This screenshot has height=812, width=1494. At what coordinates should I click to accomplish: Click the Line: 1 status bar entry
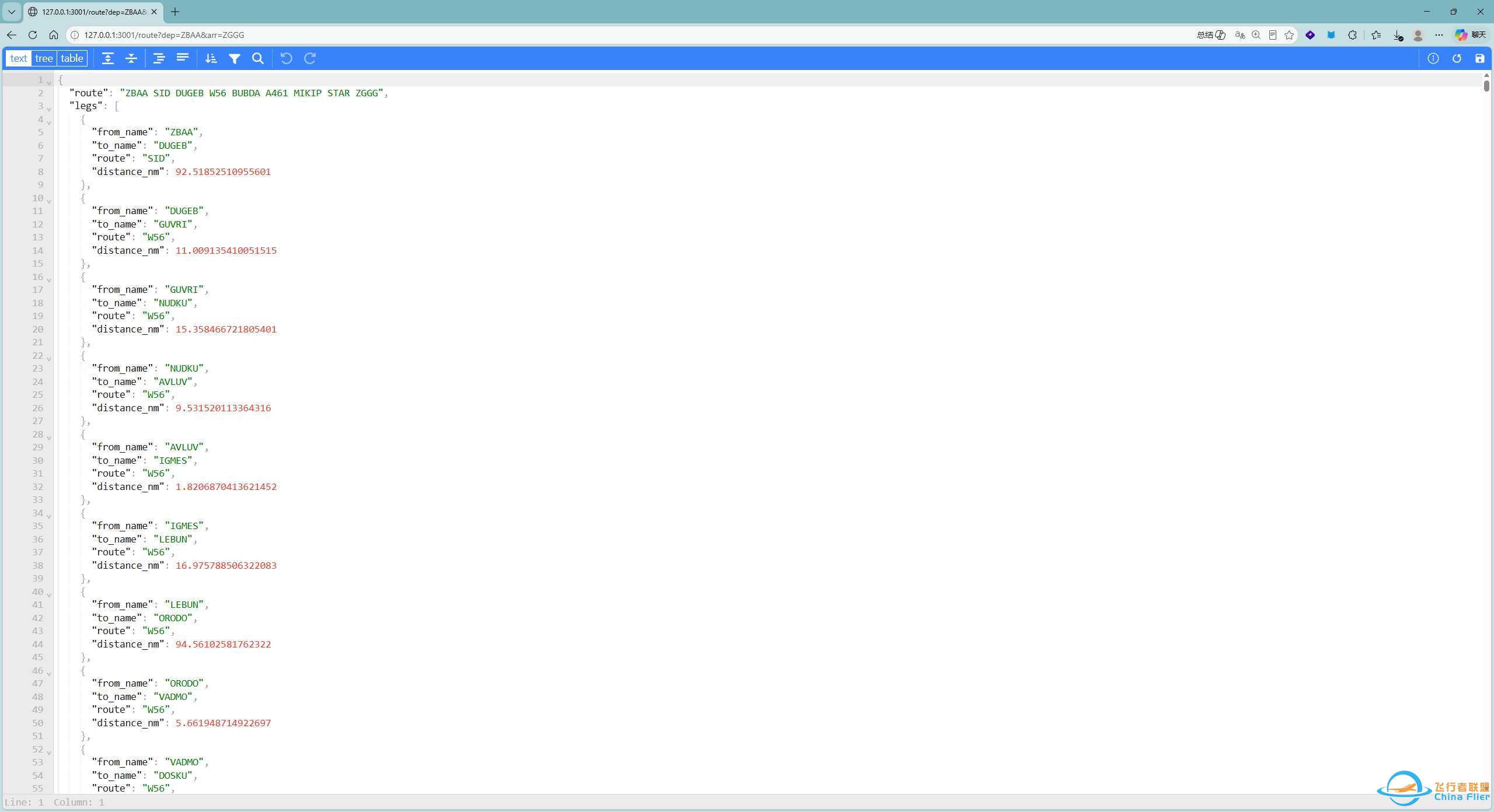(24, 802)
